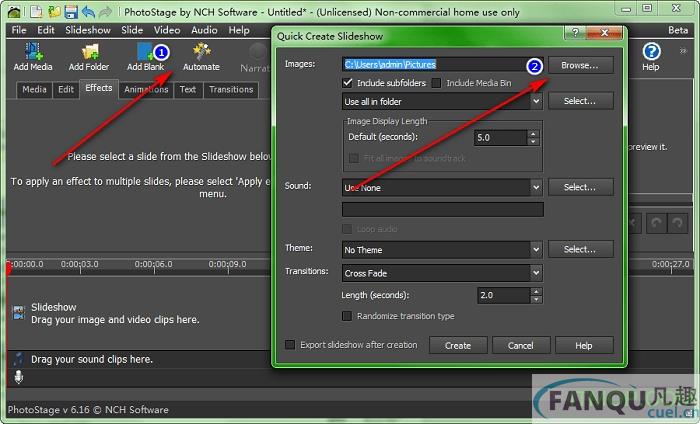Click the red timeline playhead

pyautogui.click(x=8, y=269)
